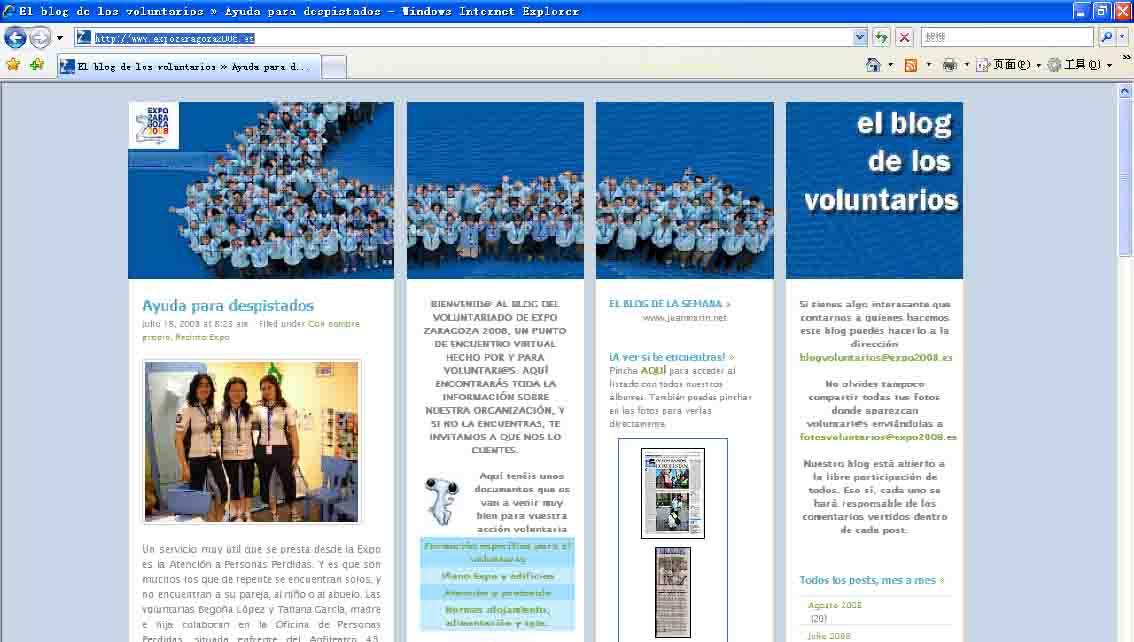The width and height of the screenshot is (1134, 642).
Task: Visit the www.juanmartin.net link
Action: (684, 317)
